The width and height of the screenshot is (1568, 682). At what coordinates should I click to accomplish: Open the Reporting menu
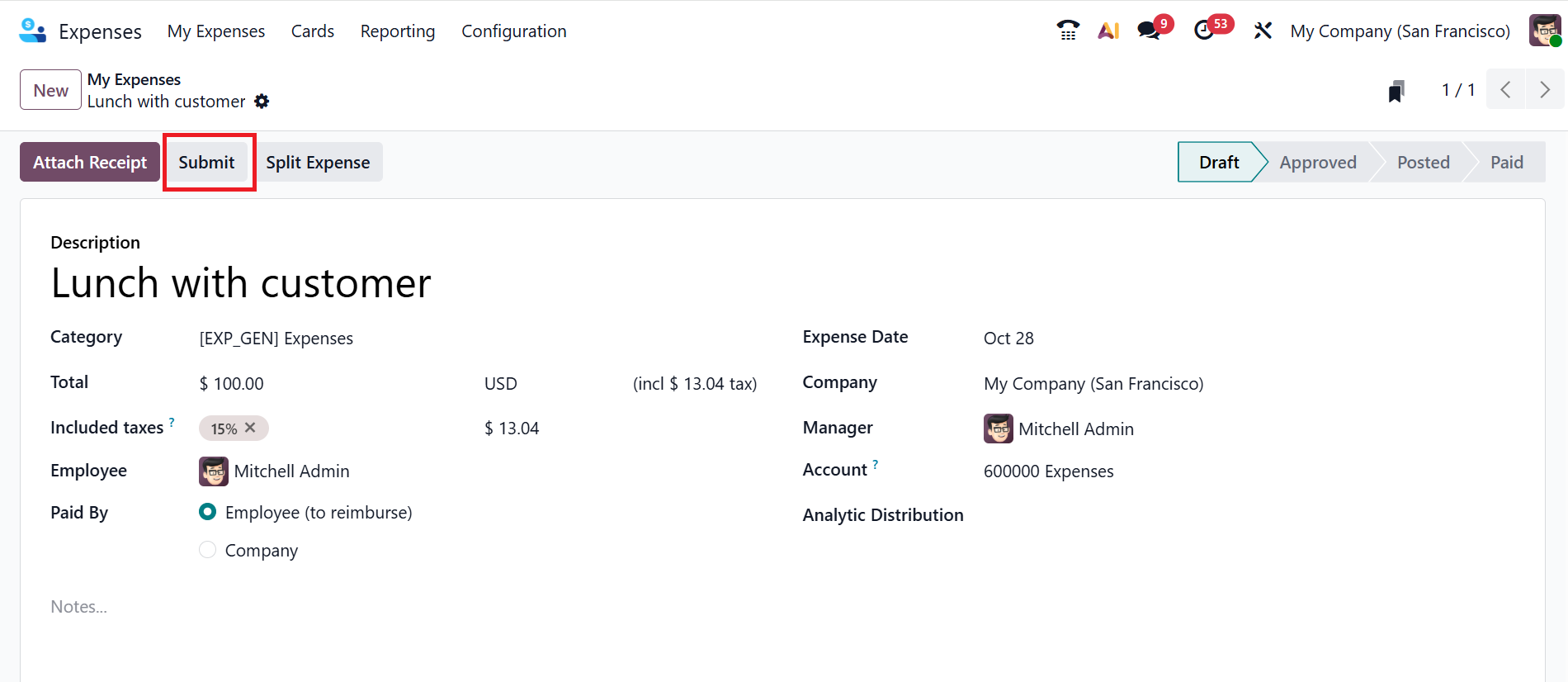397,31
